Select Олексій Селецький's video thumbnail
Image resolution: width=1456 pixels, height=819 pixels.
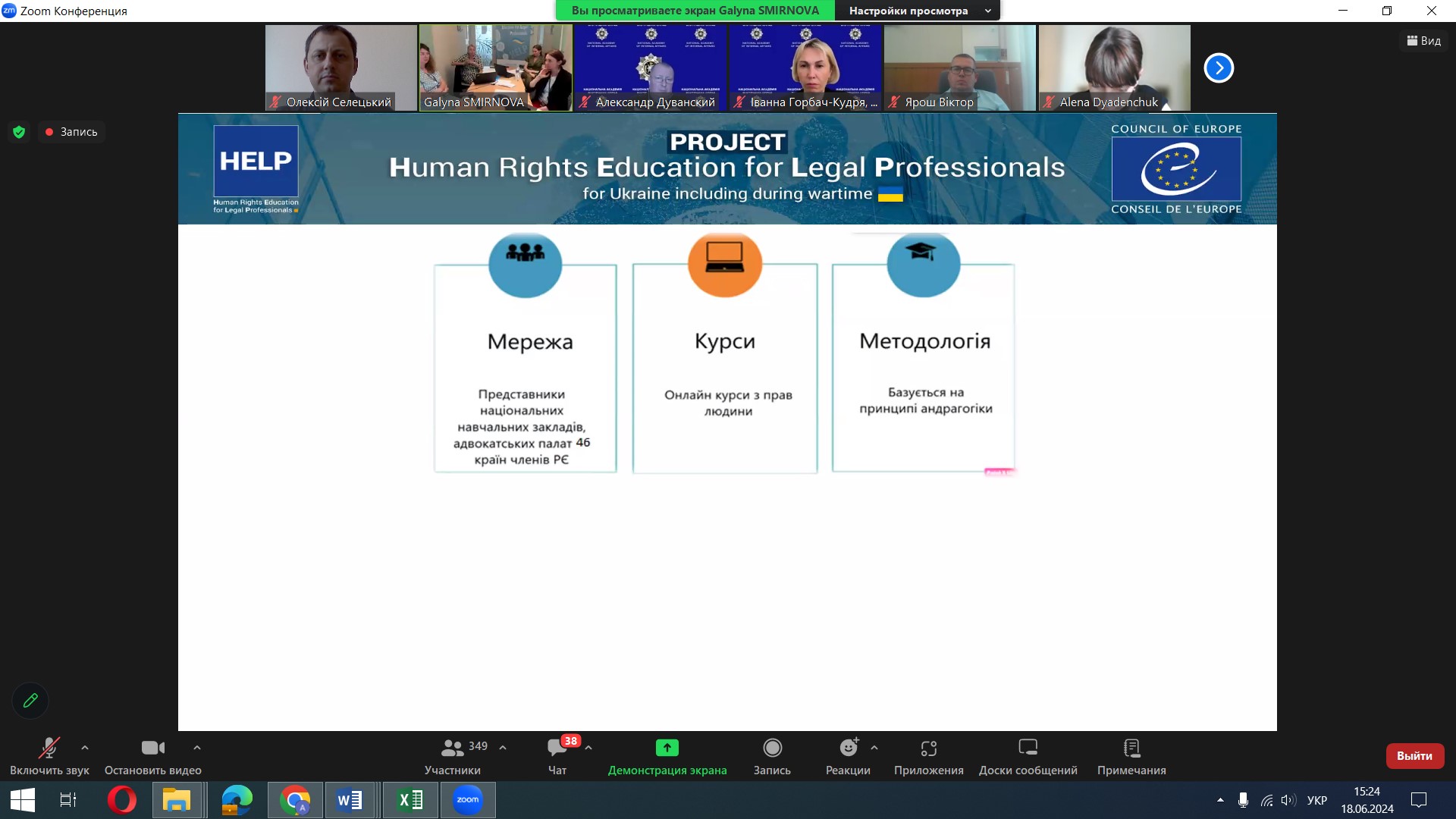[x=340, y=67]
